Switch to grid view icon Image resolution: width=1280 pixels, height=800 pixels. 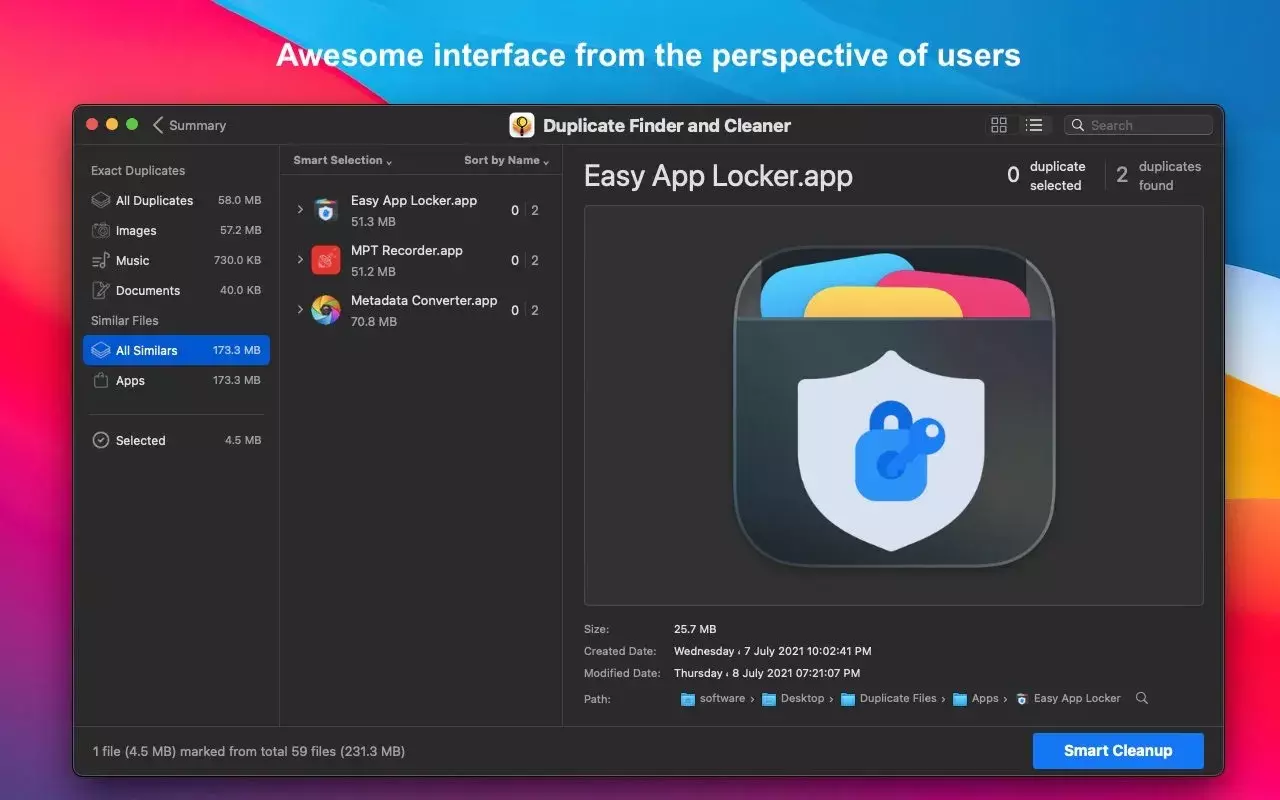(998, 125)
